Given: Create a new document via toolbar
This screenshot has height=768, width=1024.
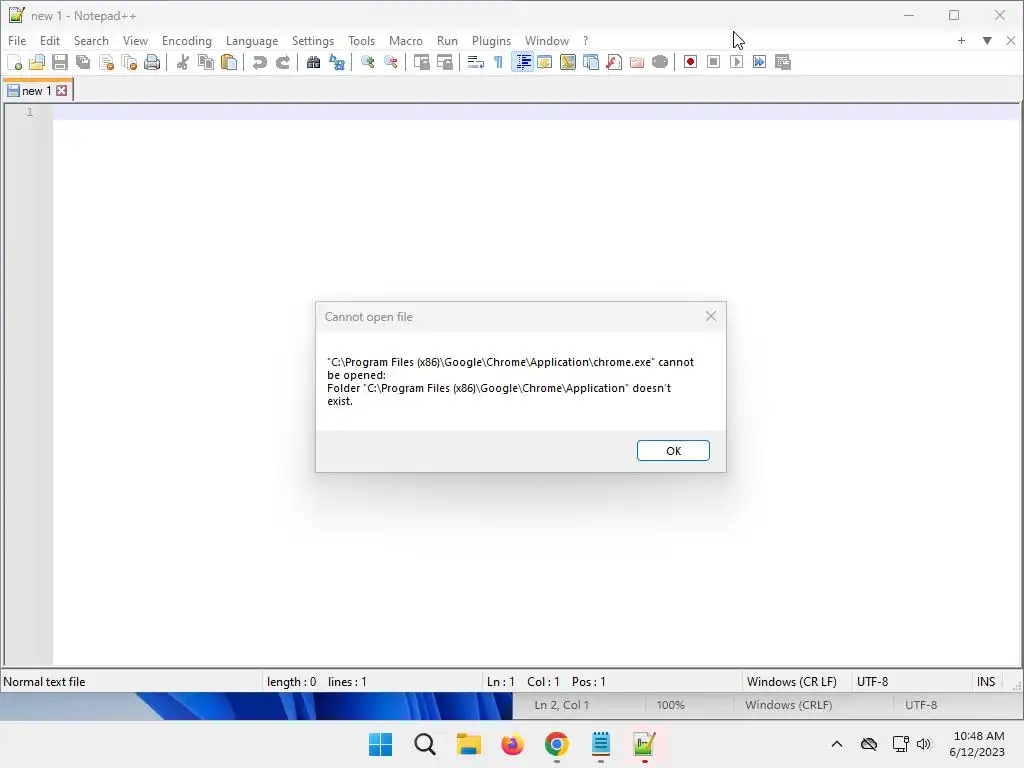Looking at the screenshot, I should pos(14,62).
